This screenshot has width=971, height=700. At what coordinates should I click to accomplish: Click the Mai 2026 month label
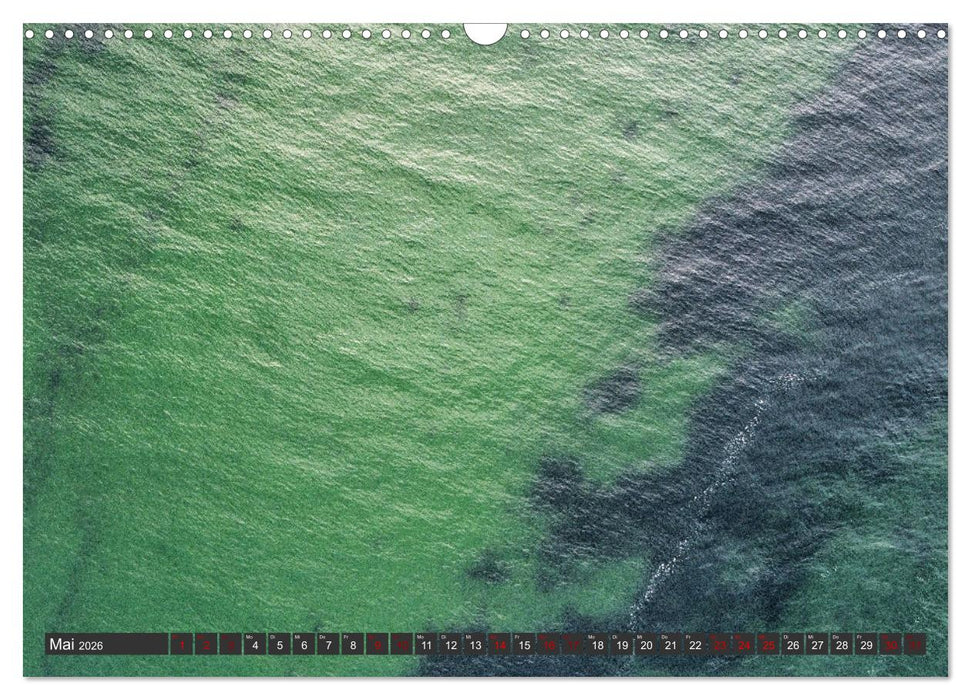point(76,645)
